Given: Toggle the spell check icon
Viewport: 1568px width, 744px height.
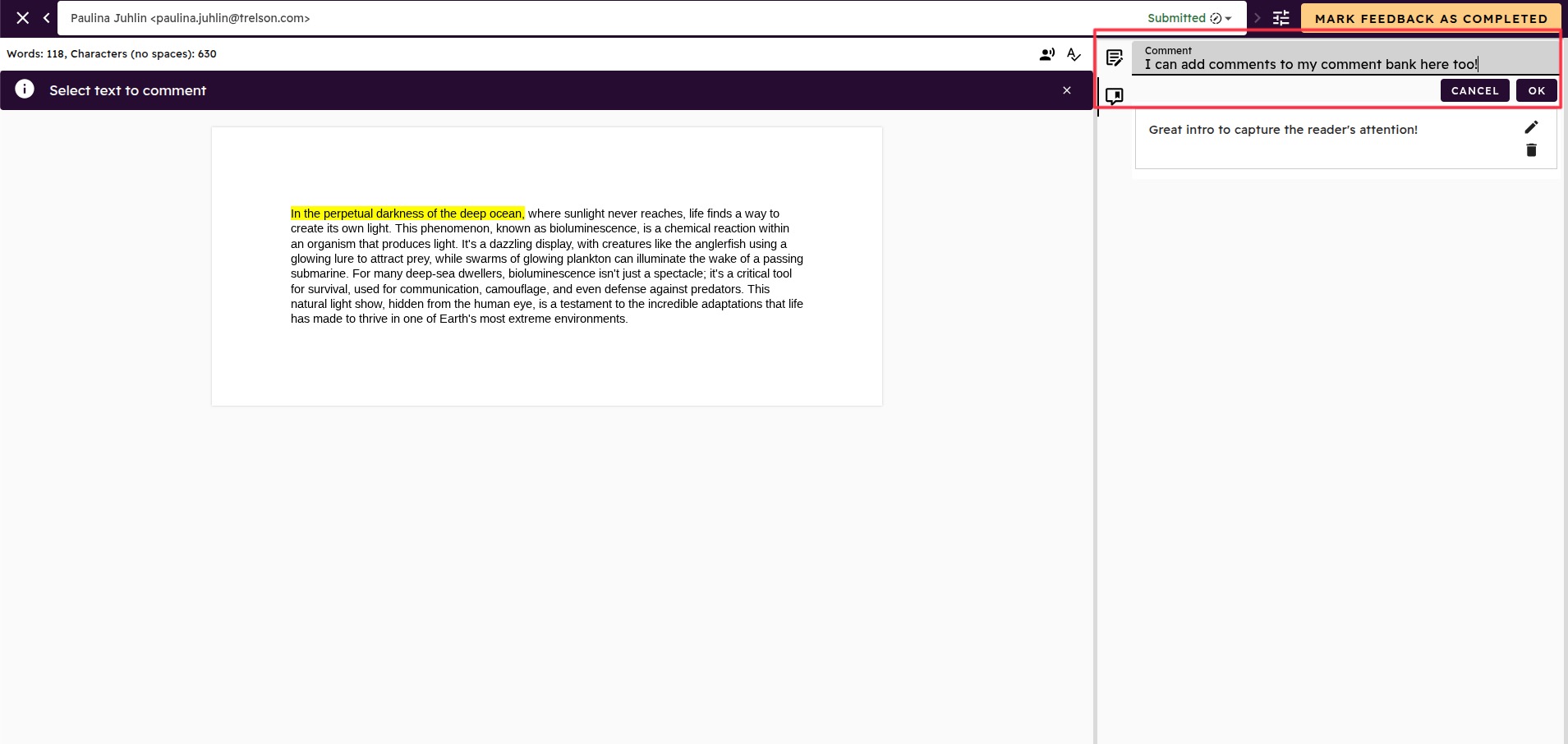Looking at the screenshot, I should pyautogui.click(x=1074, y=54).
